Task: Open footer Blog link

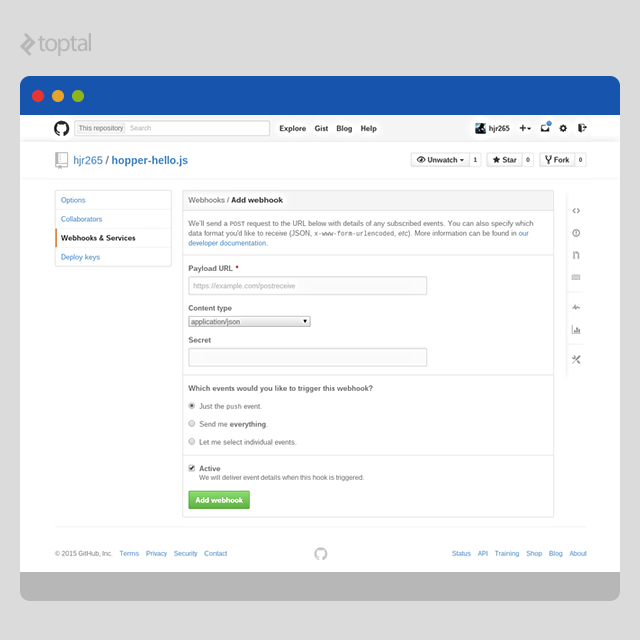Action: [556, 553]
